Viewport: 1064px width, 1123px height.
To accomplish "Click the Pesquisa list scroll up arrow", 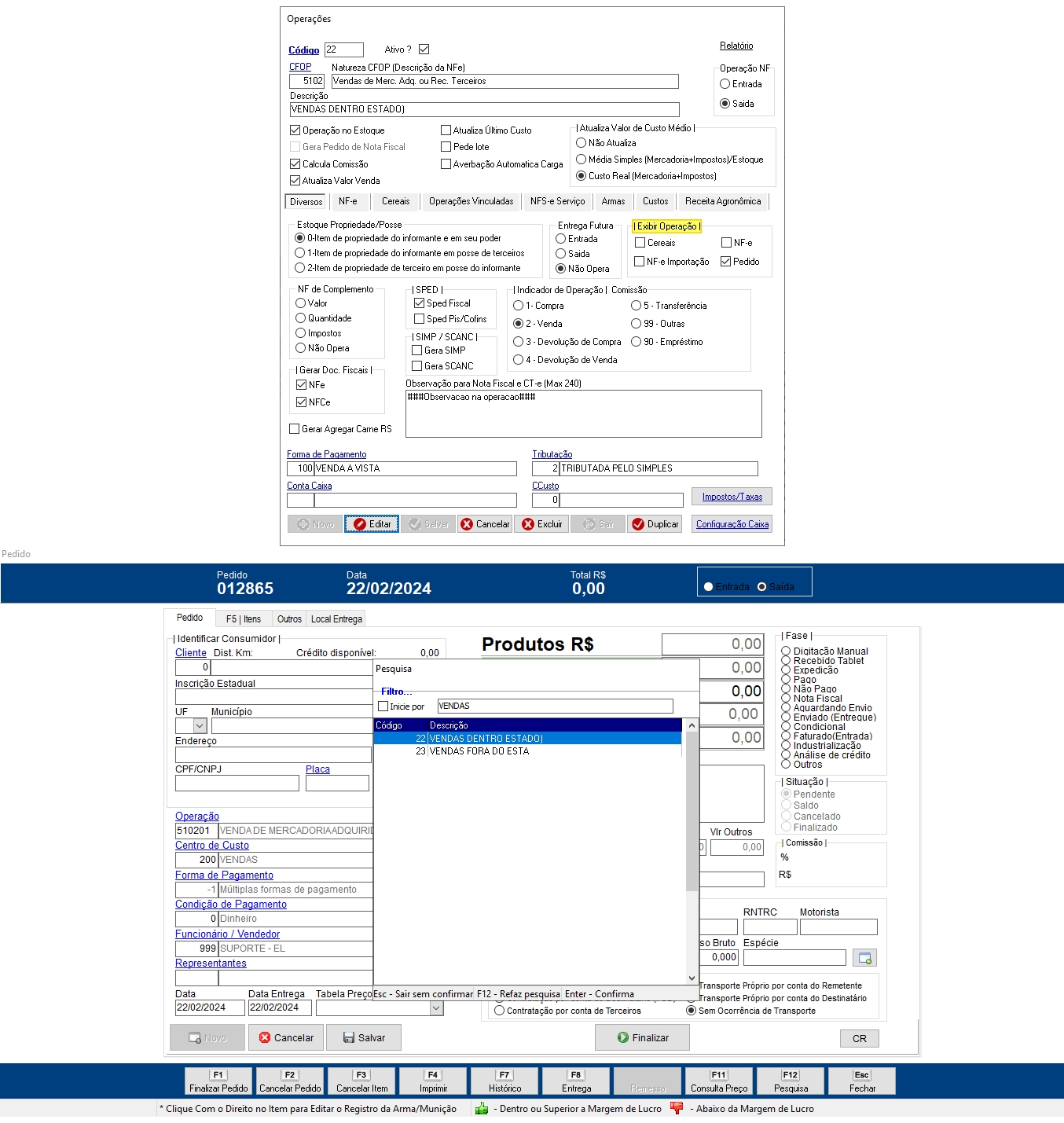I will pyautogui.click(x=692, y=725).
